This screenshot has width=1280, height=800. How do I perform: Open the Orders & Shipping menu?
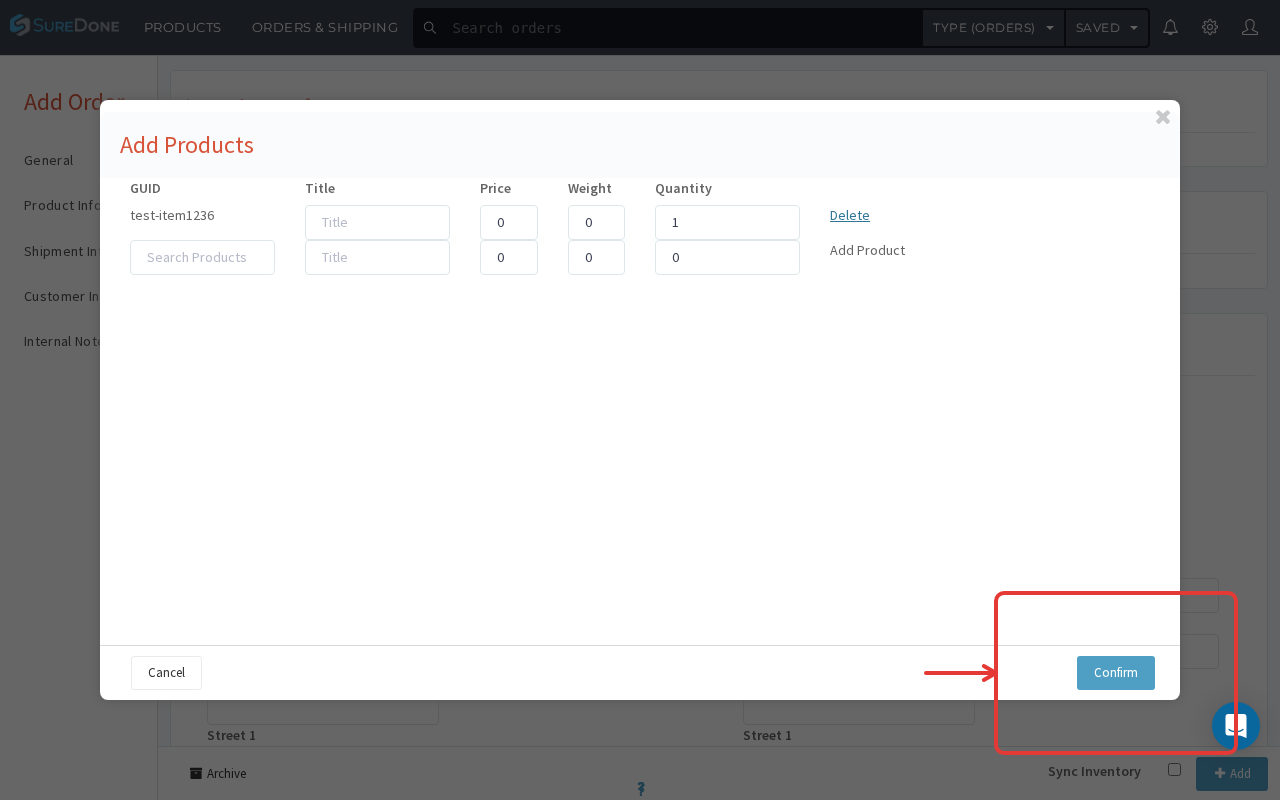click(325, 27)
